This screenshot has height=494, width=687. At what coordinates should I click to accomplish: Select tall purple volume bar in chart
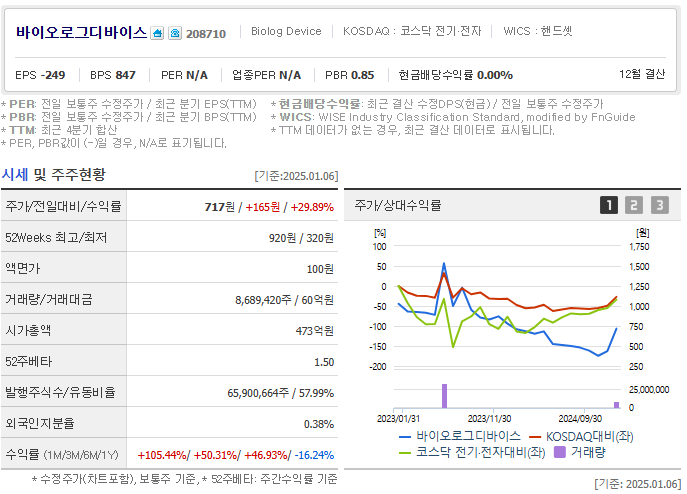pyautogui.click(x=444, y=396)
